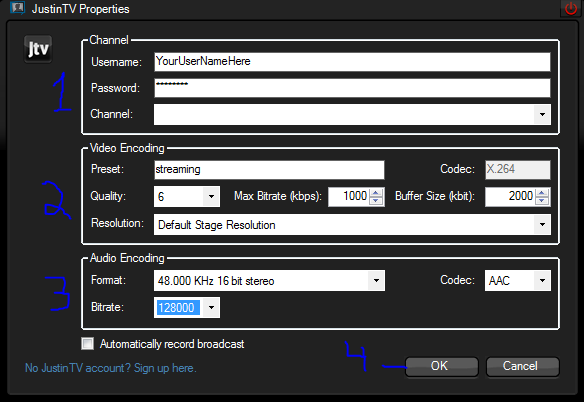584x402 pixels.
Task: Click the JustinTV Properties title bar icon
Action: pos(17,7)
